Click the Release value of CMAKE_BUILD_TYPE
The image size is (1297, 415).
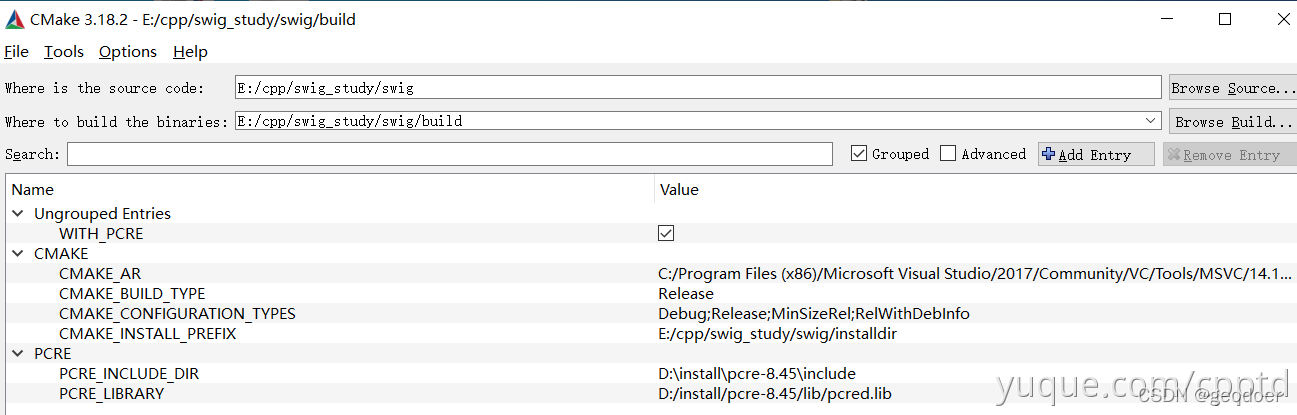pos(686,293)
